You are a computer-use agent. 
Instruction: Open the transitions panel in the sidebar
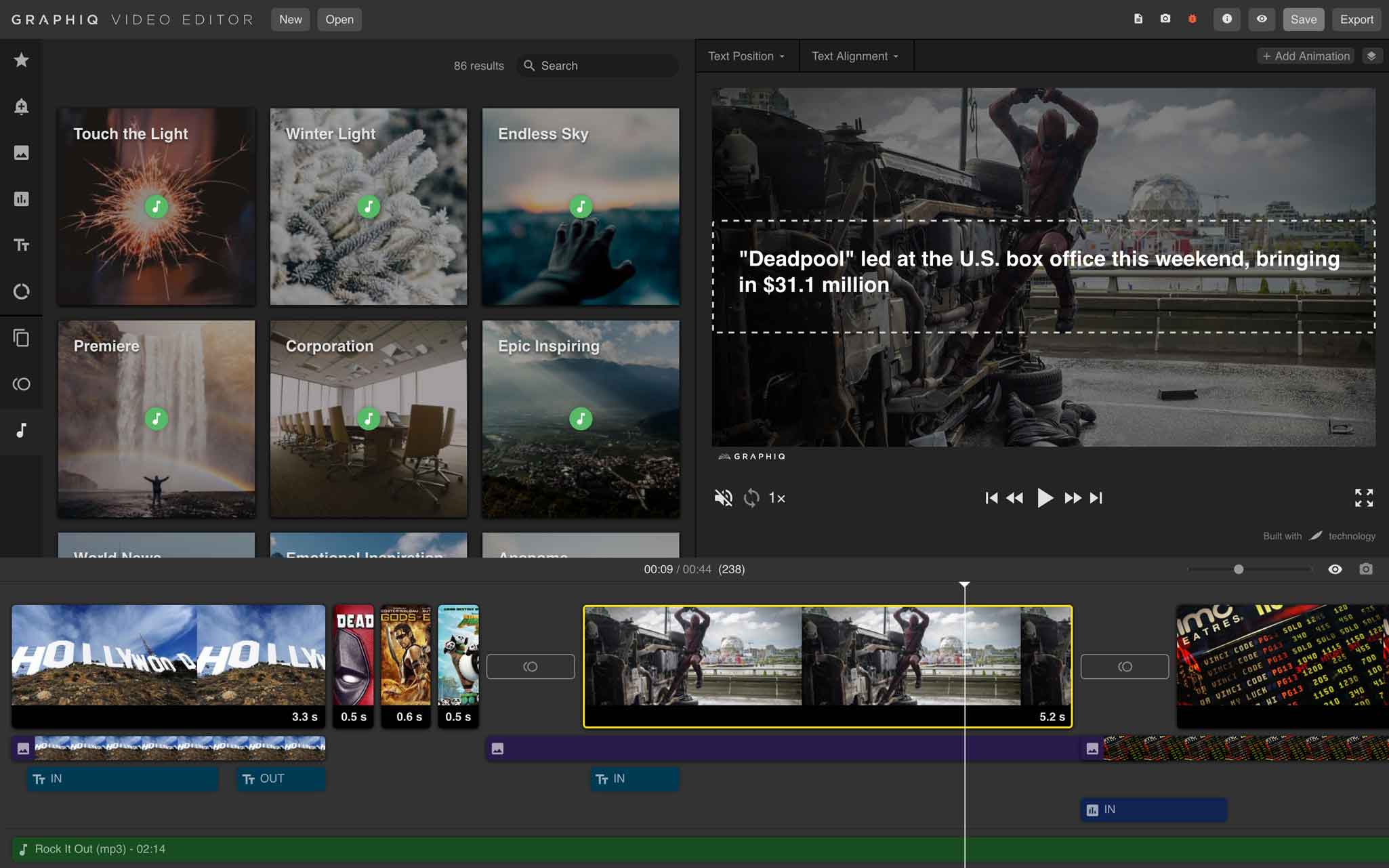pos(22,384)
